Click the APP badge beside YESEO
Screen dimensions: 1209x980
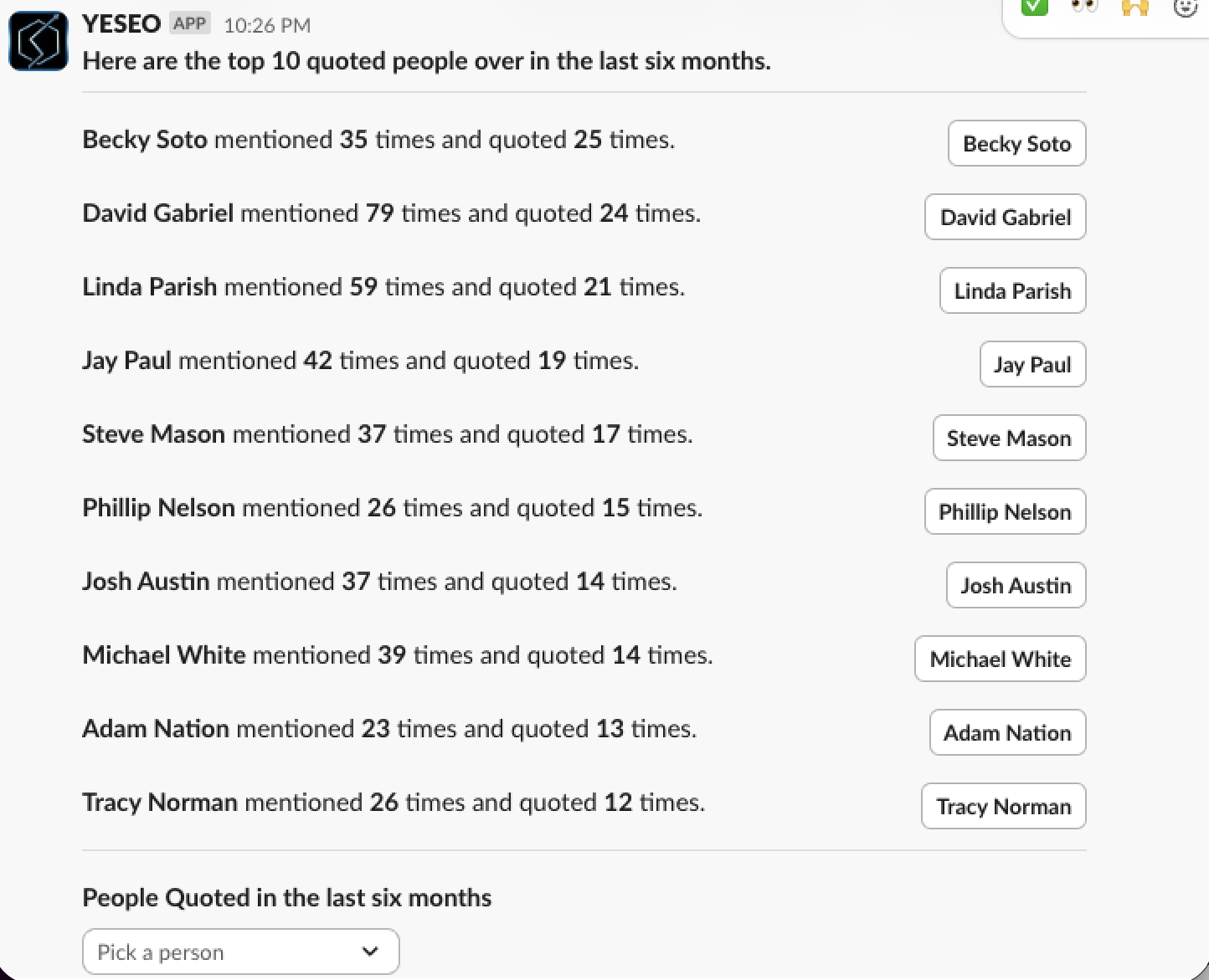click(x=190, y=23)
